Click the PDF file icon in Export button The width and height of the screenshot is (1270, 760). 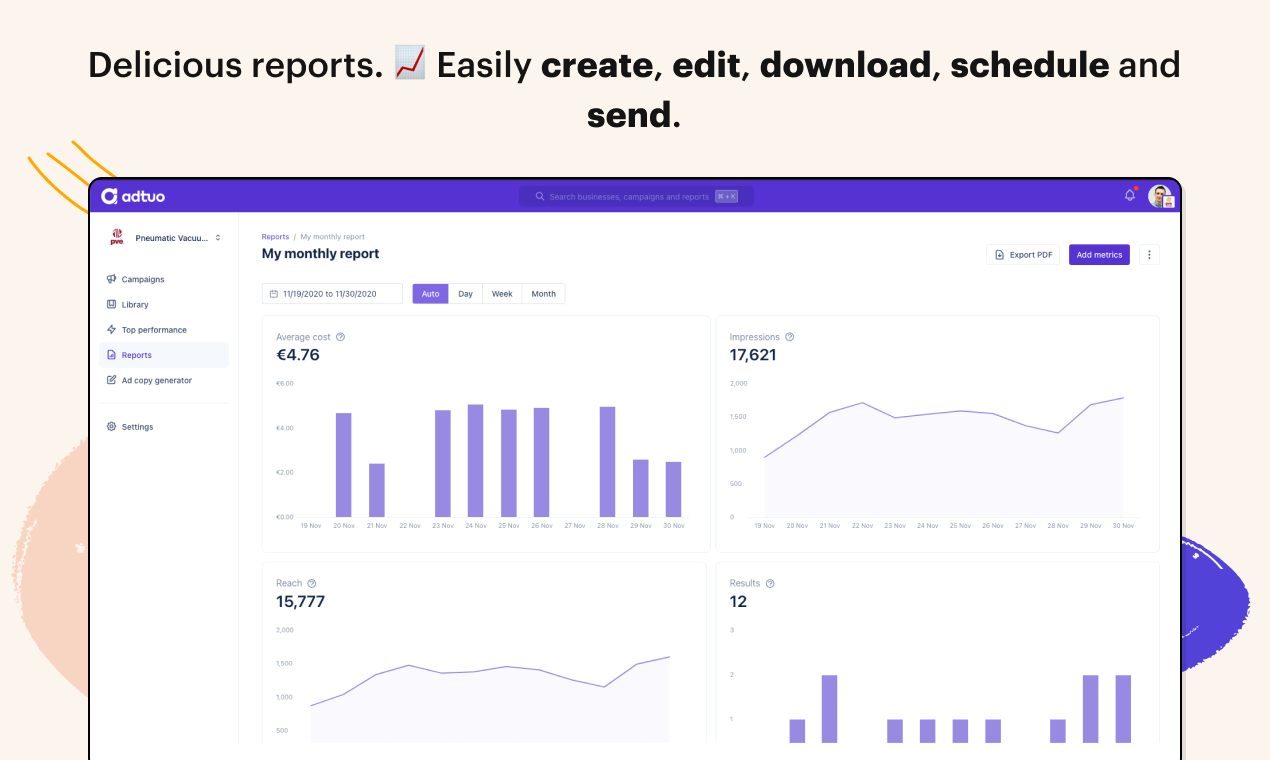click(1000, 255)
